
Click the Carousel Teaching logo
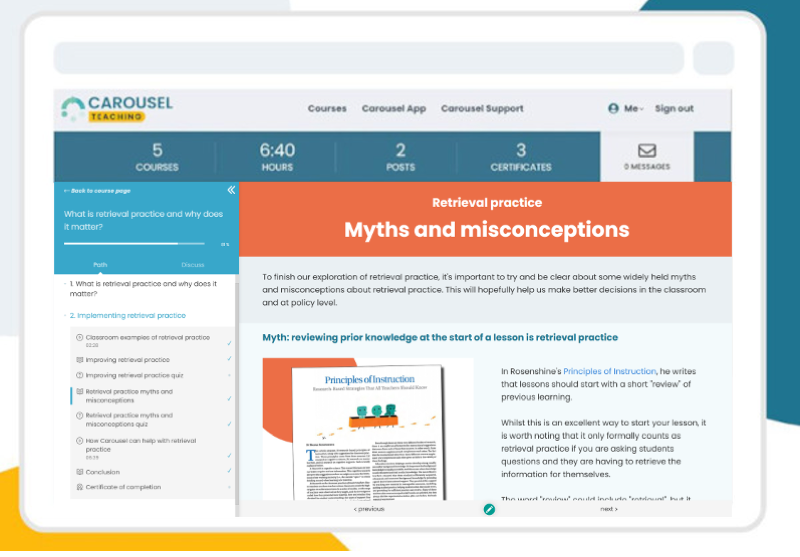pyautogui.click(x=116, y=109)
